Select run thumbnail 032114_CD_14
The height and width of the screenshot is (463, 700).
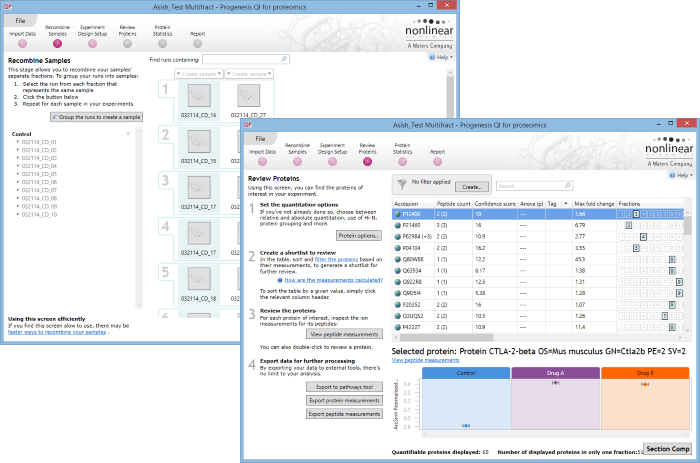[x=199, y=96]
